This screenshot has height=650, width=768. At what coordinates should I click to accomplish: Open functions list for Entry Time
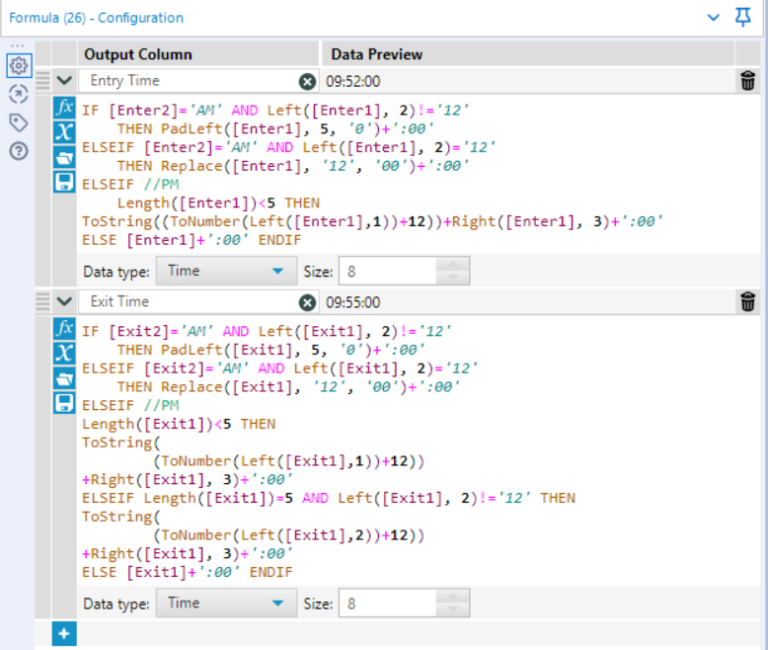pos(64,107)
